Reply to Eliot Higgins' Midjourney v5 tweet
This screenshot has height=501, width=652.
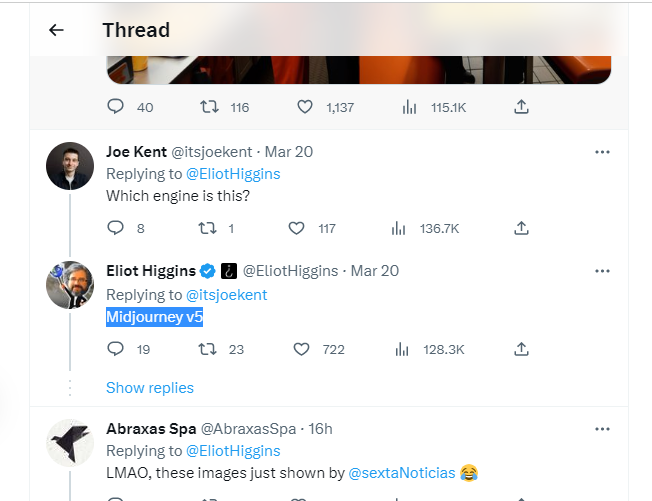point(115,349)
